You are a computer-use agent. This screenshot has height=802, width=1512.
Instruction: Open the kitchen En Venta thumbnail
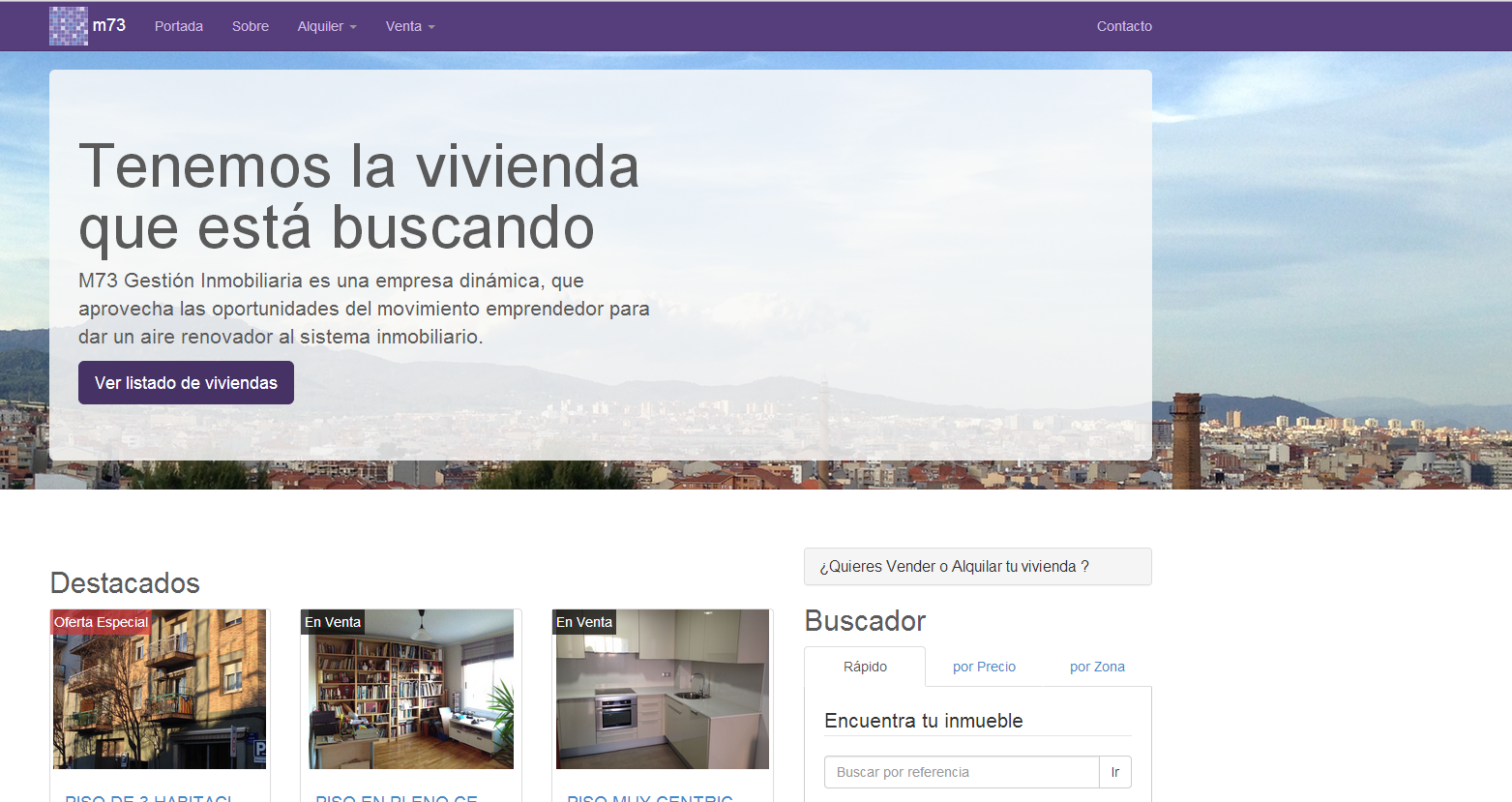[663, 689]
